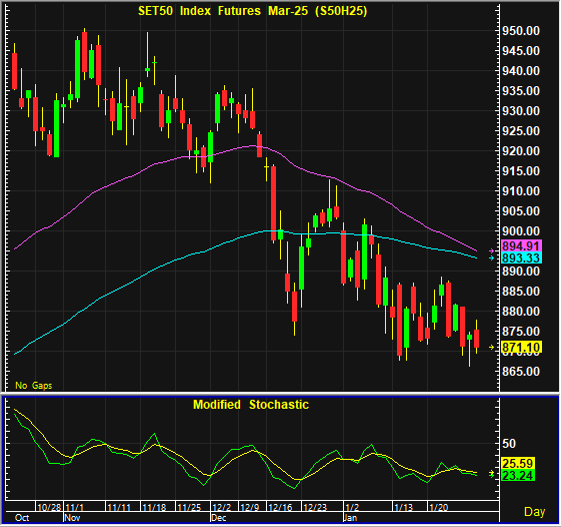Select the green 23.24 stochastic value label
The image size is (561, 527).
point(518,475)
